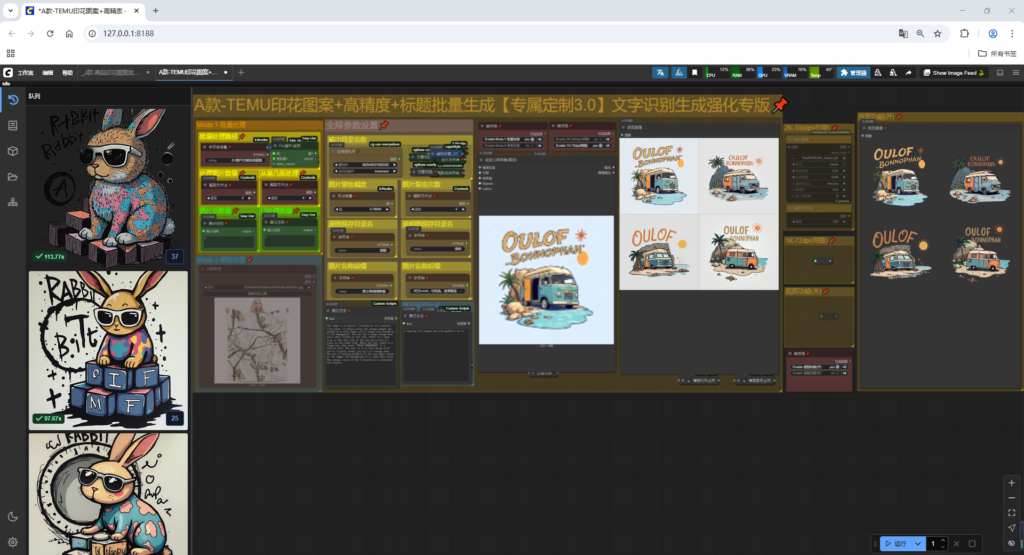The height and width of the screenshot is (555, 1024).
Task: Increase the batch count stepper up arrow
Action: 943,540
